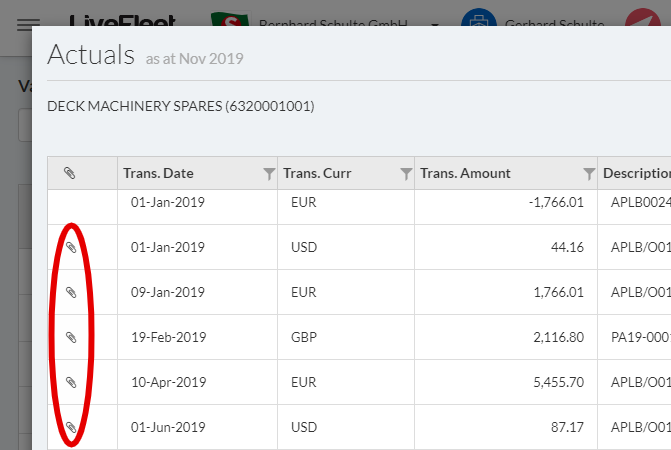The height and width of the screenshot is (450, 671).
Task: Click the LiveFleet logo
Action: tap(123, 22)
